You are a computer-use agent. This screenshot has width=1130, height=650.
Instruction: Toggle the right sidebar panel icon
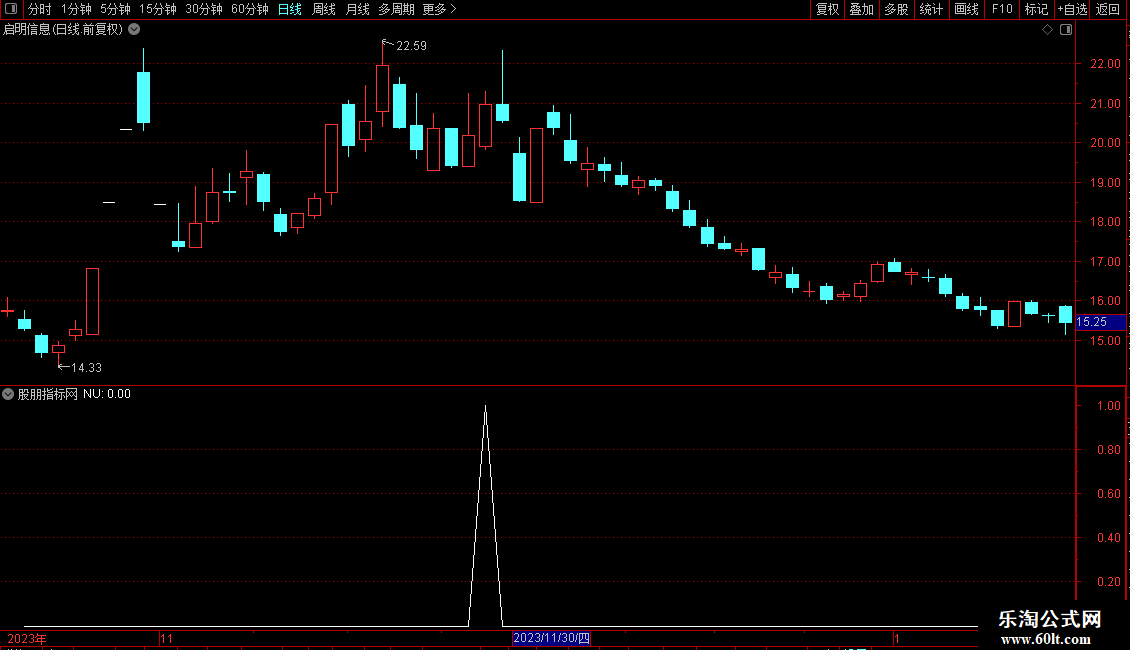click(x=1066, y=30)
